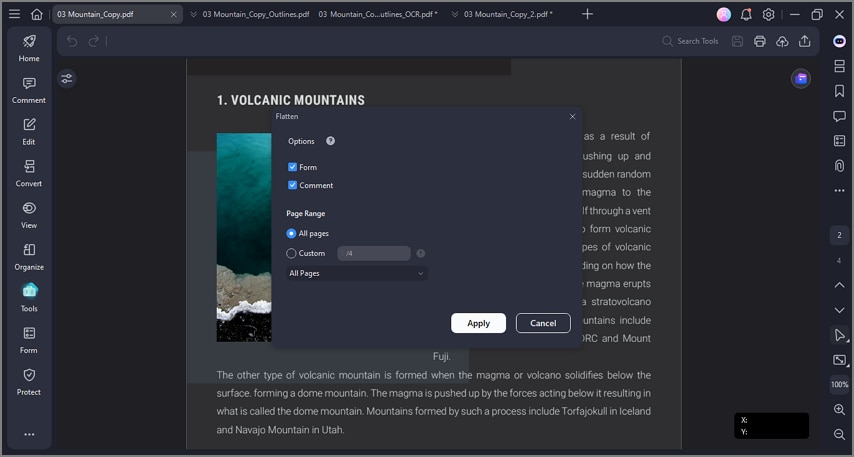Open the AI assistant robot icon
This screenshot has height=457, width=854.
pyautogui.click(x=839, y=41)
